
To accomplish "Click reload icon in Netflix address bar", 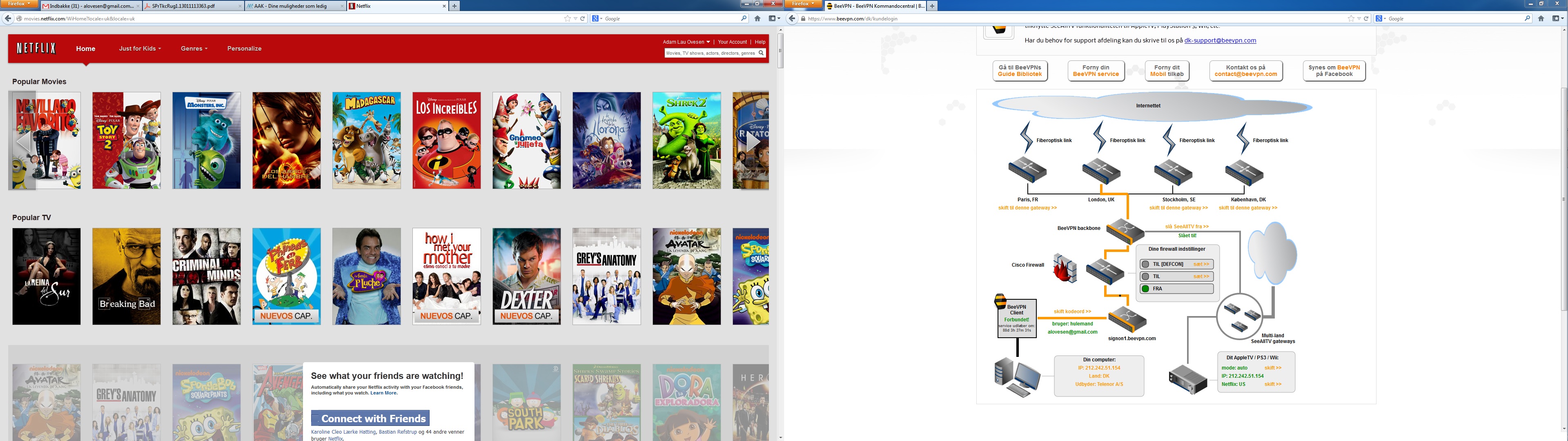I will click(x=583, y=19).
